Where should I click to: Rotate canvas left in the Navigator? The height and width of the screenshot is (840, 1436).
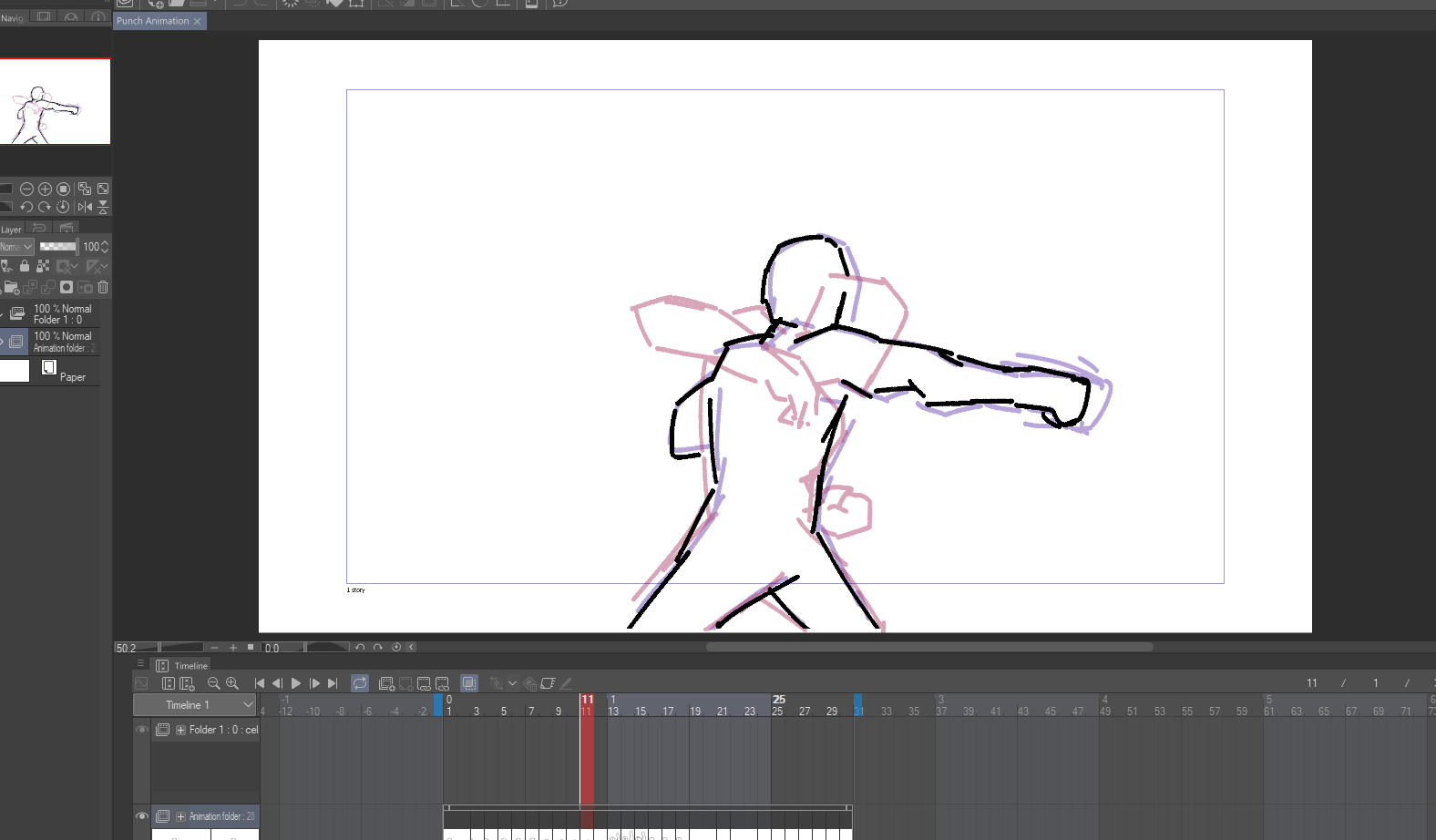point(26,207)
